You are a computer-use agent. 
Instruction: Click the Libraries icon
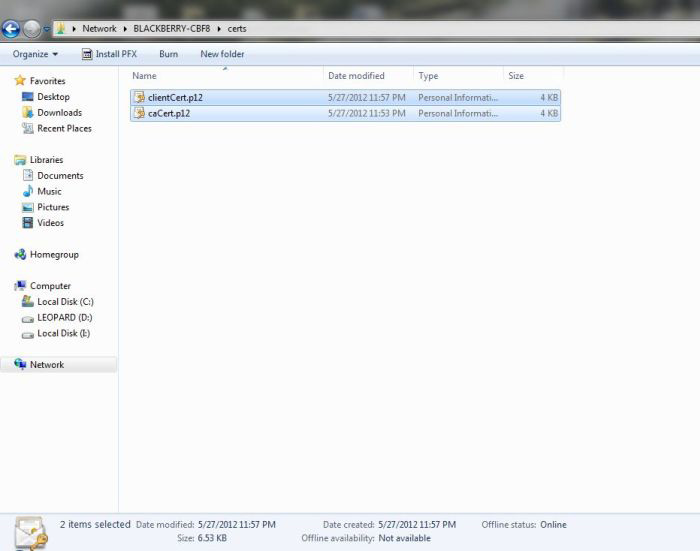tap(20, 159)
